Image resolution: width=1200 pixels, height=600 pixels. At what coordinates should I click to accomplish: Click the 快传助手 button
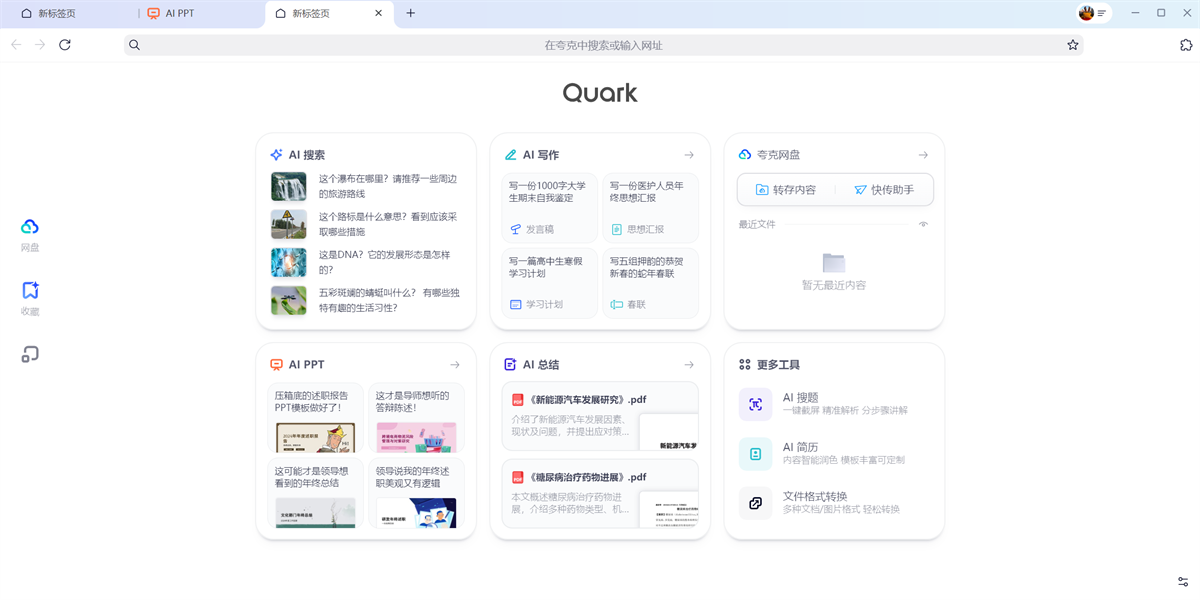(884, 190)
